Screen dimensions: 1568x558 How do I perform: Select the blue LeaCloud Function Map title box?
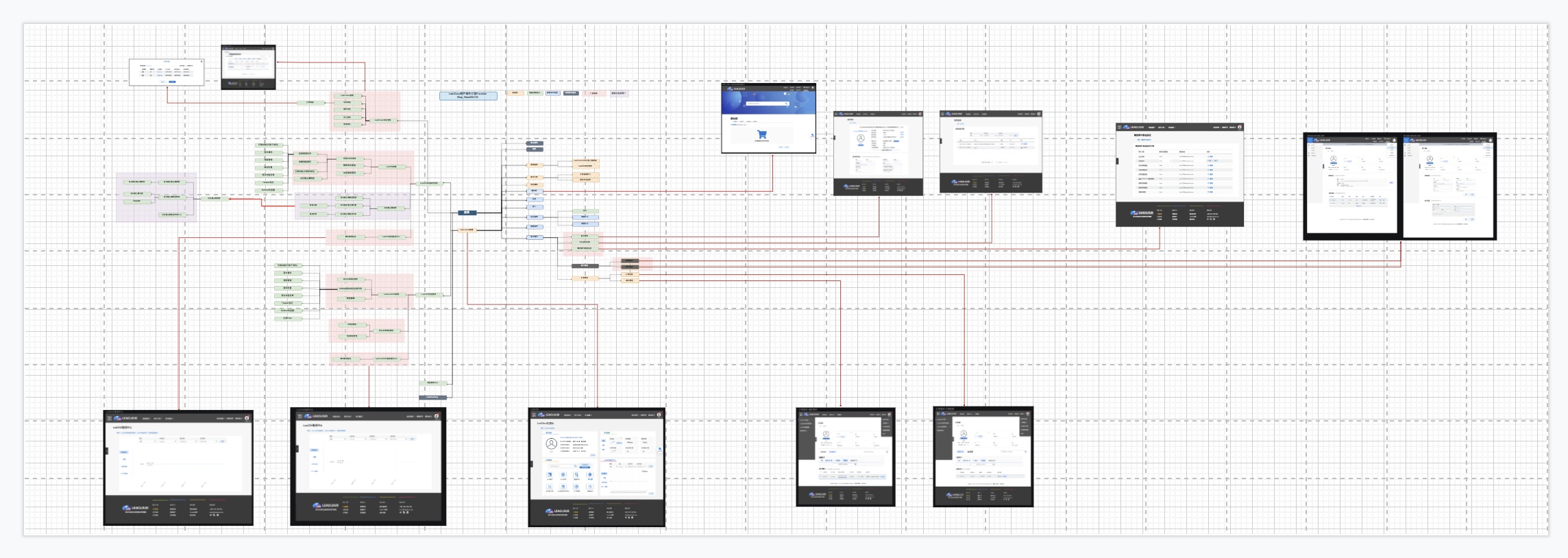click(x=468, y=96)
